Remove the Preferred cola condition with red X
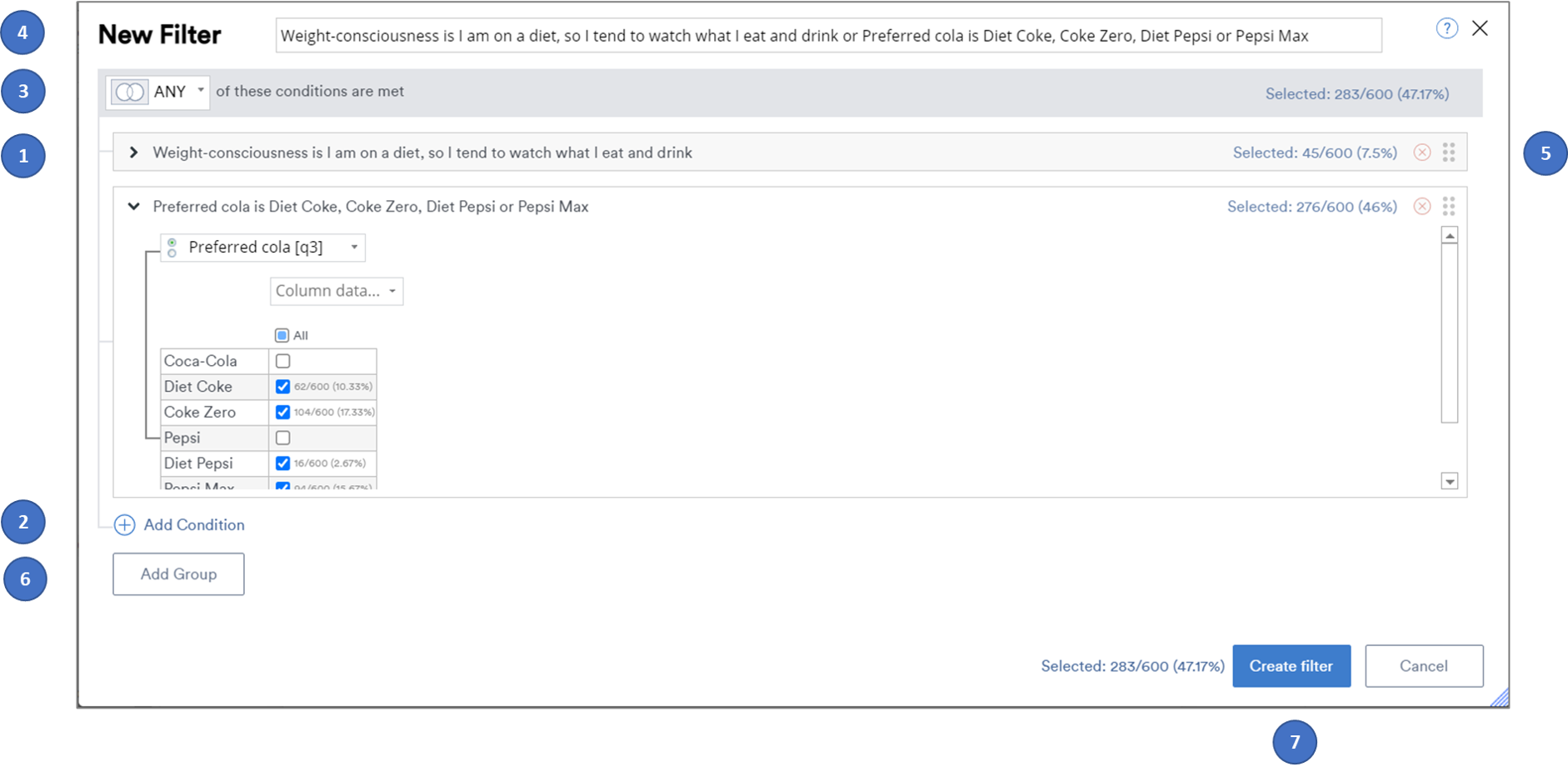 point(1422,207)
